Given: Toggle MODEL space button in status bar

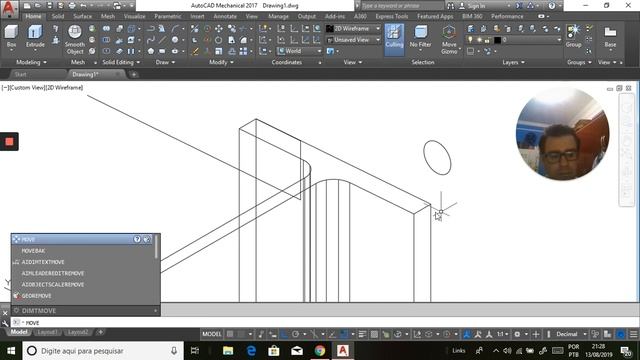Looking at the screenshot, I should tap(212, 334).
